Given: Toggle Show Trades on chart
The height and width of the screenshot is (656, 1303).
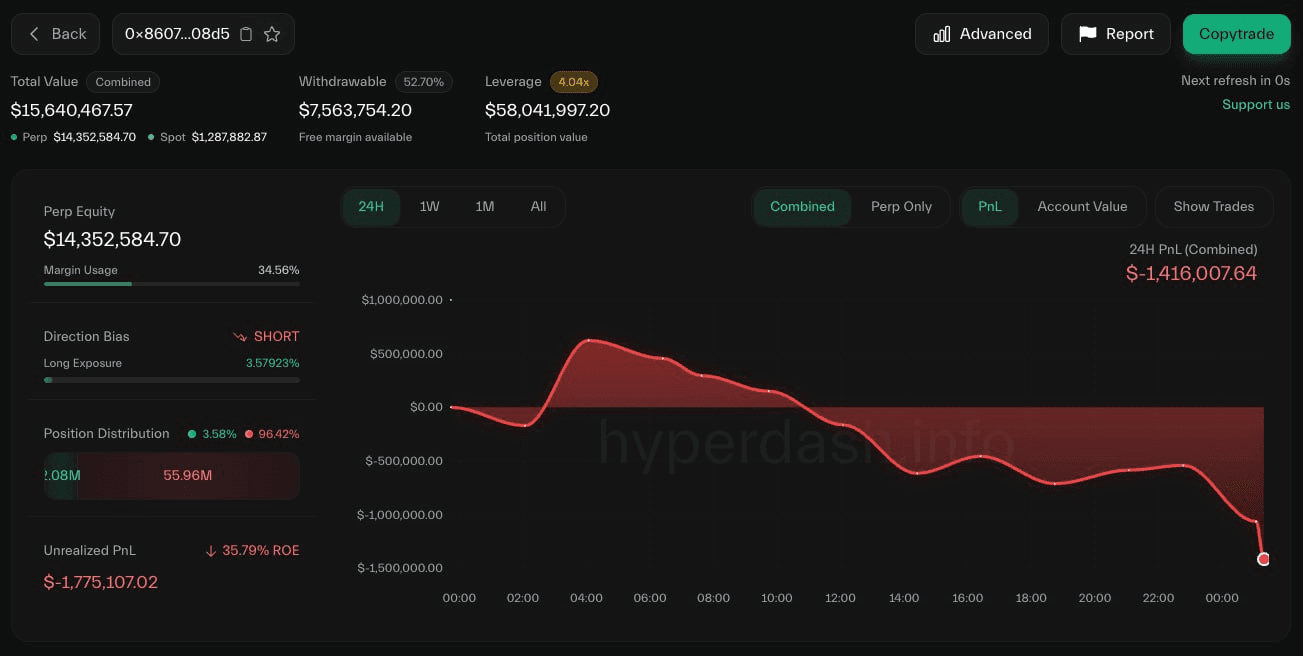Looking at the screenshot, I should click(1213, 207).
